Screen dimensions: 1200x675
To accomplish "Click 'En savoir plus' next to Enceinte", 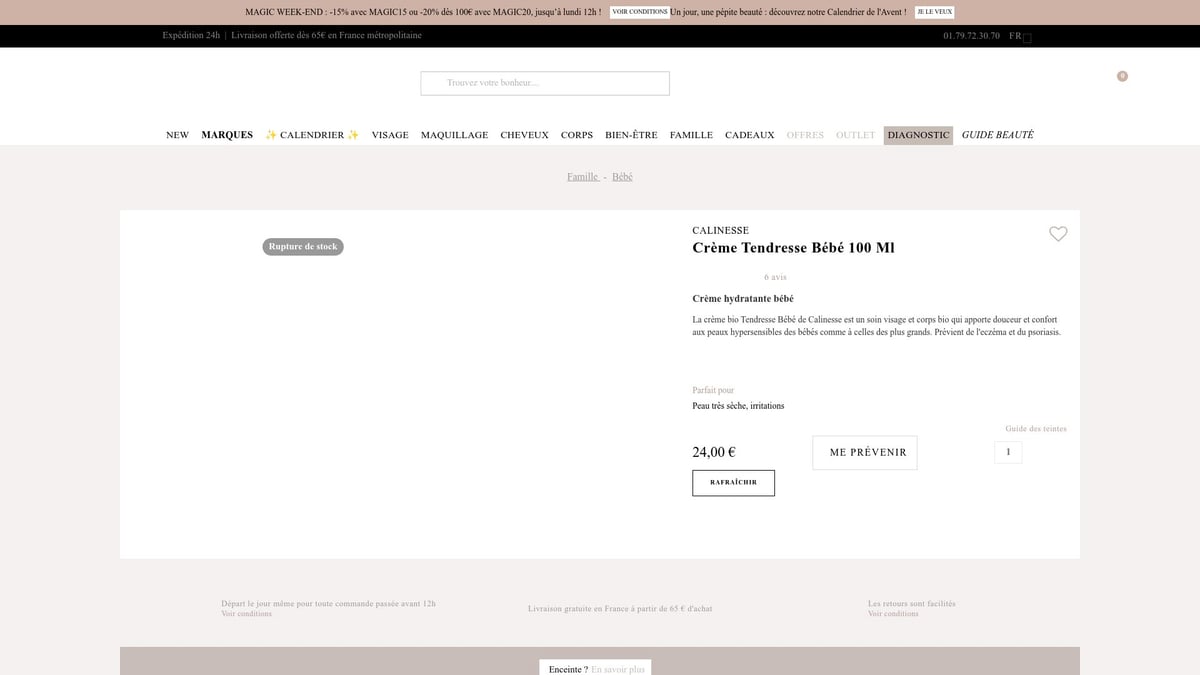I will tap(618, 669).
